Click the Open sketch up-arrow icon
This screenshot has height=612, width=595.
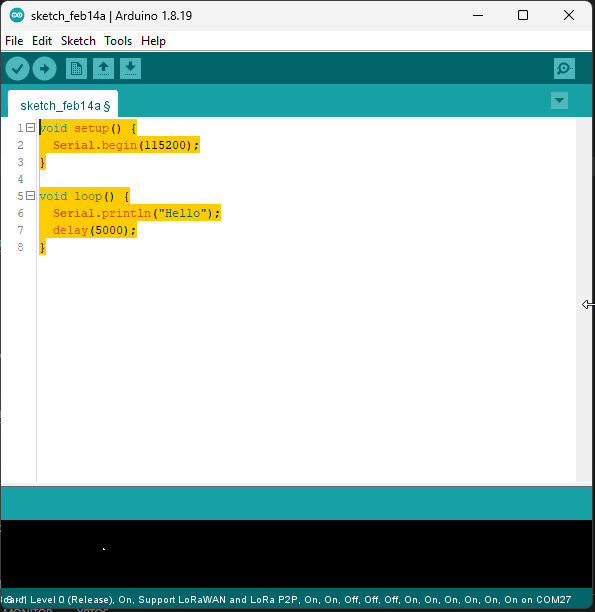click(103, 69)
